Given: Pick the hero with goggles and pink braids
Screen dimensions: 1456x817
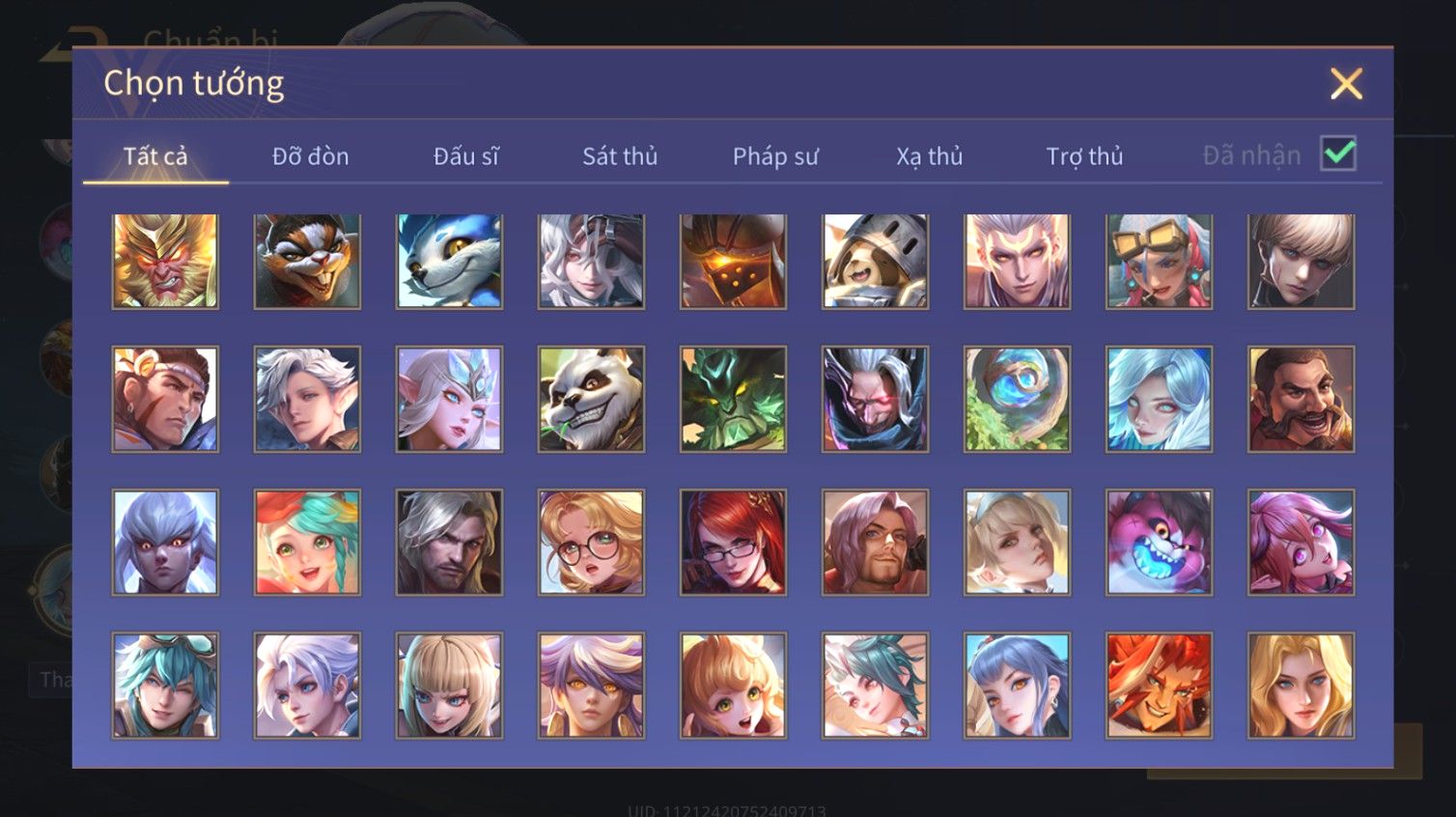Looking at the screenshot, I should point(1159,262).
